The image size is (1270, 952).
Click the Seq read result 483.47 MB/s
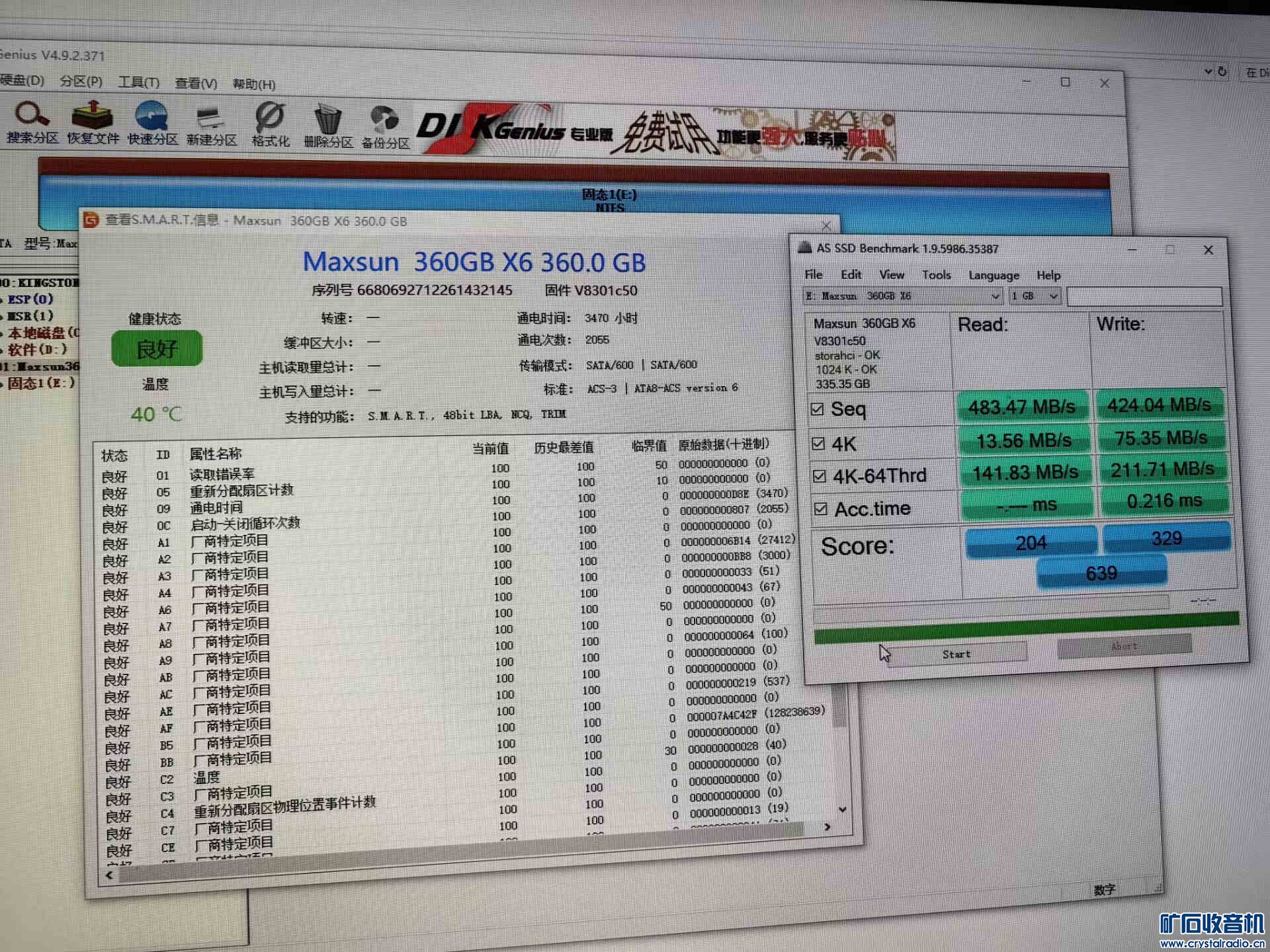pyautogui.click(x=1022, y=407)
